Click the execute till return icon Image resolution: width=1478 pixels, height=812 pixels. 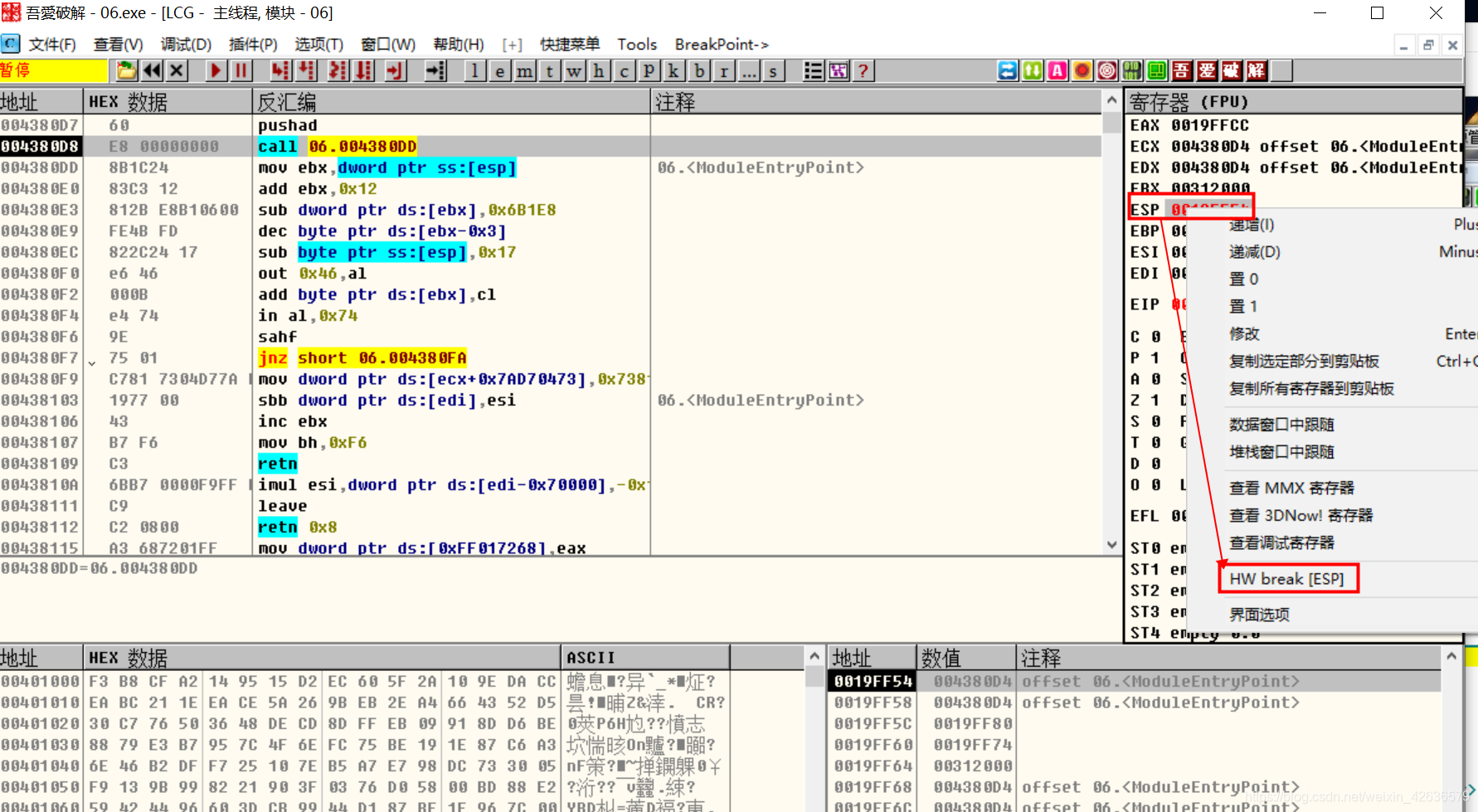[395, 71]
